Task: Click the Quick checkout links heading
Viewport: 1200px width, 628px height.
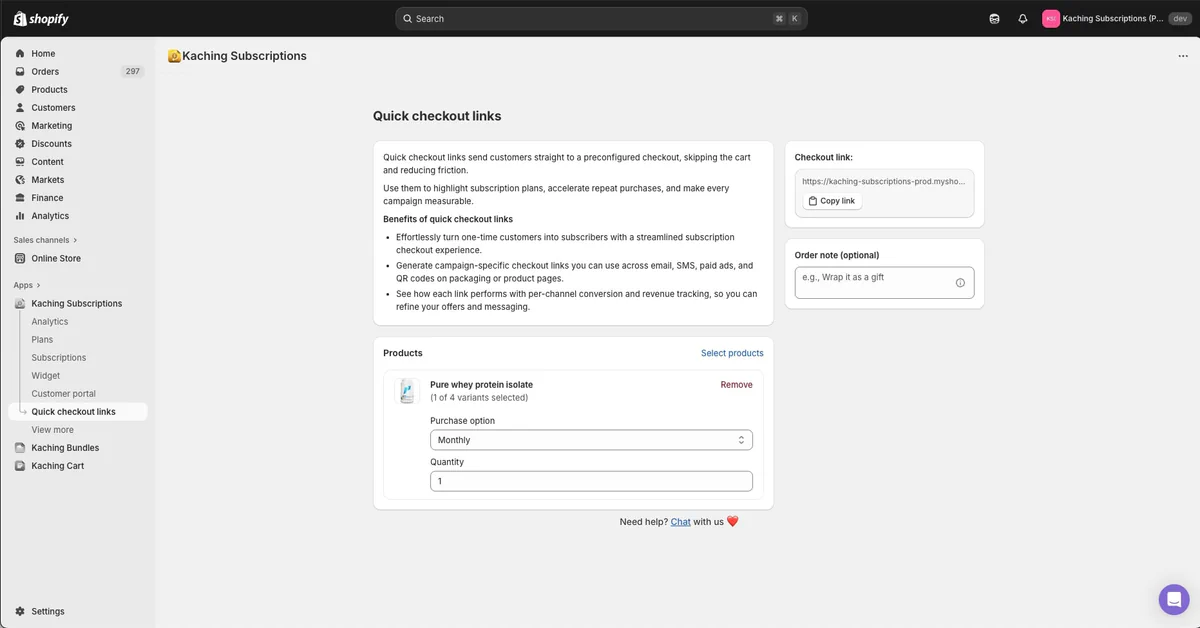Action: point(437,116)
